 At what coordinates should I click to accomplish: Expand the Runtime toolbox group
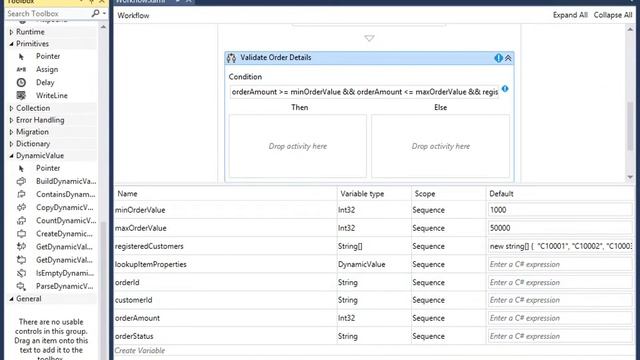coord(11,32)
